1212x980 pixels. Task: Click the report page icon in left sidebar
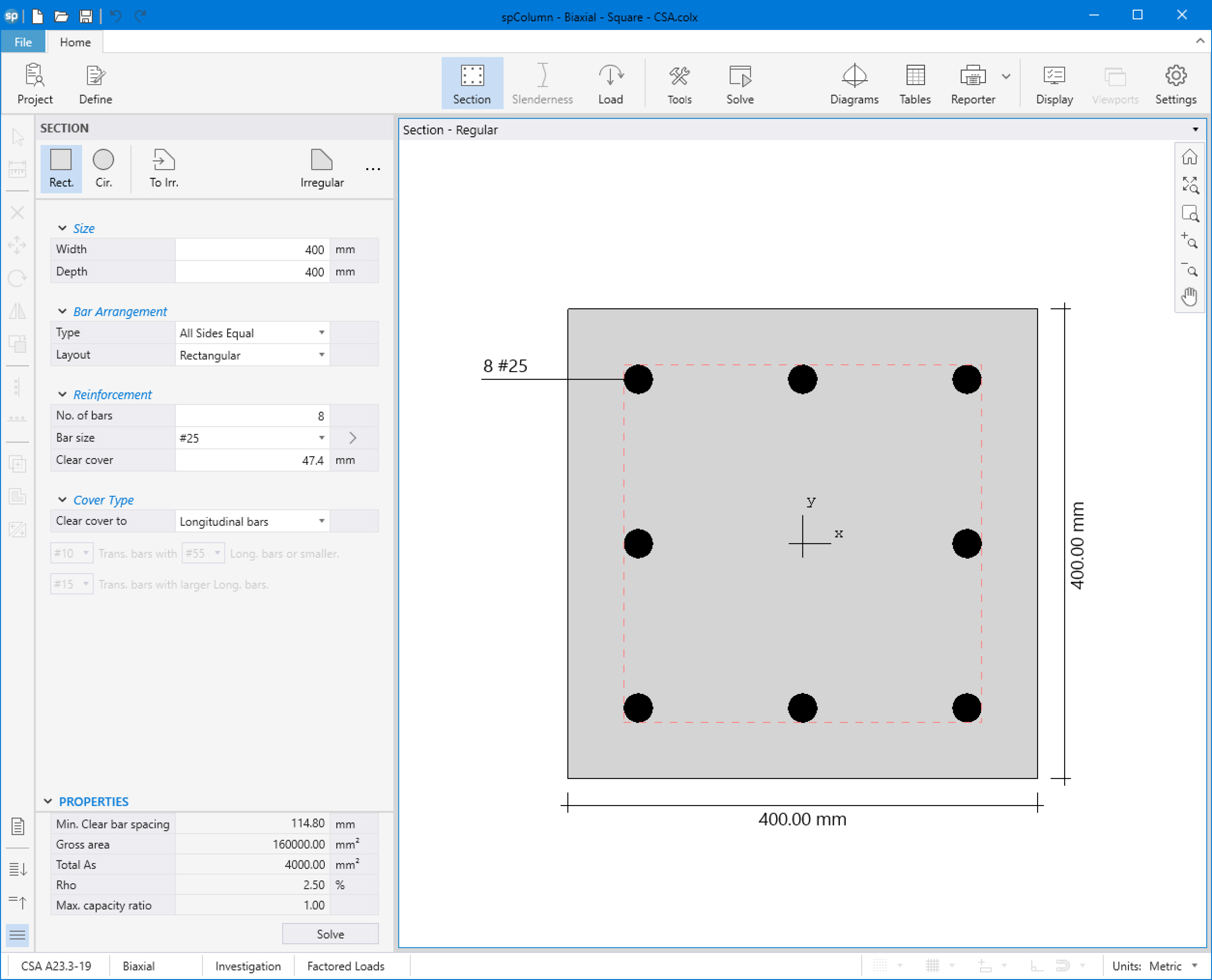pos(17,826)
